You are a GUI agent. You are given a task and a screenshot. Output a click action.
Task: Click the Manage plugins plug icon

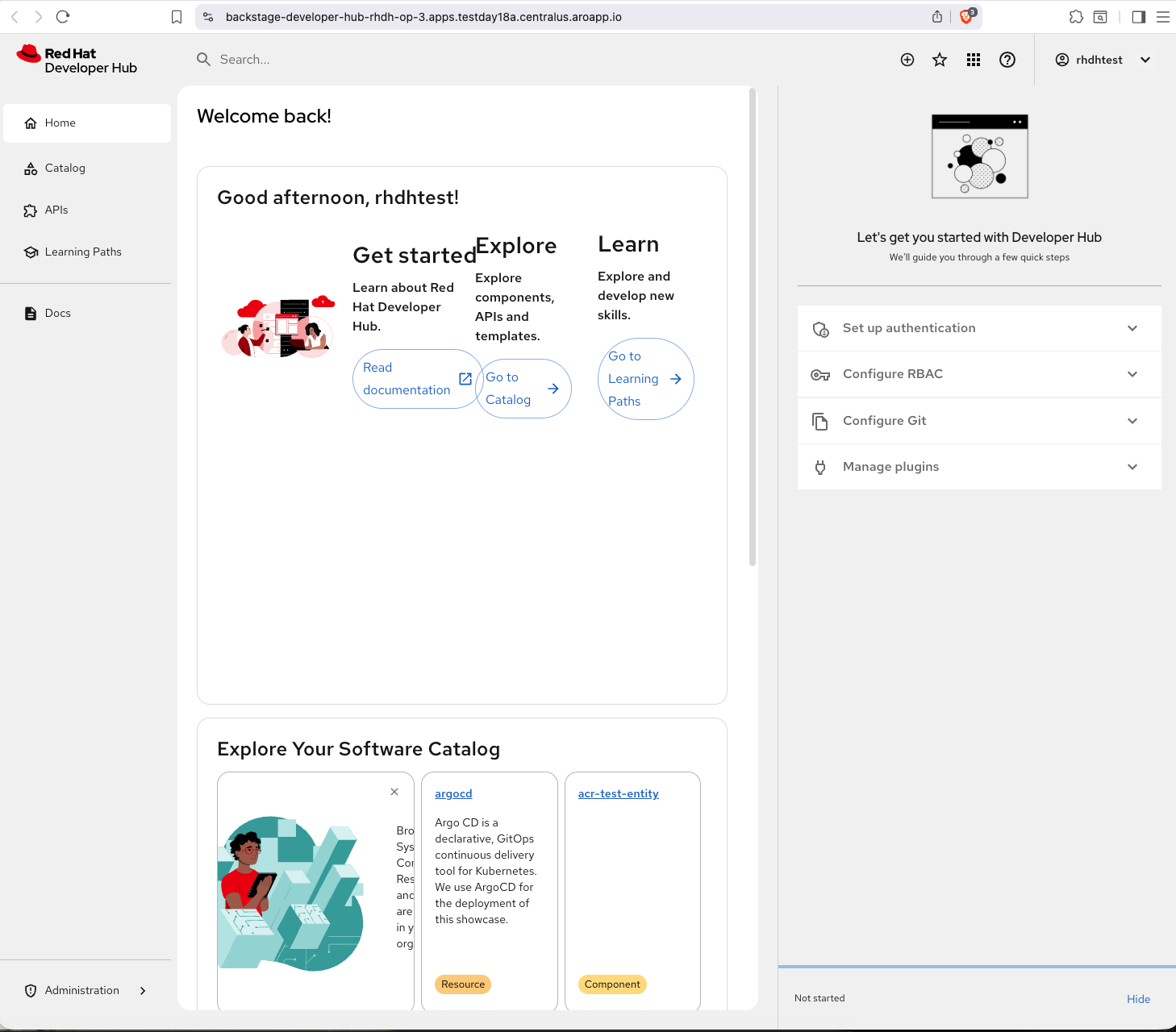point(820,468)
